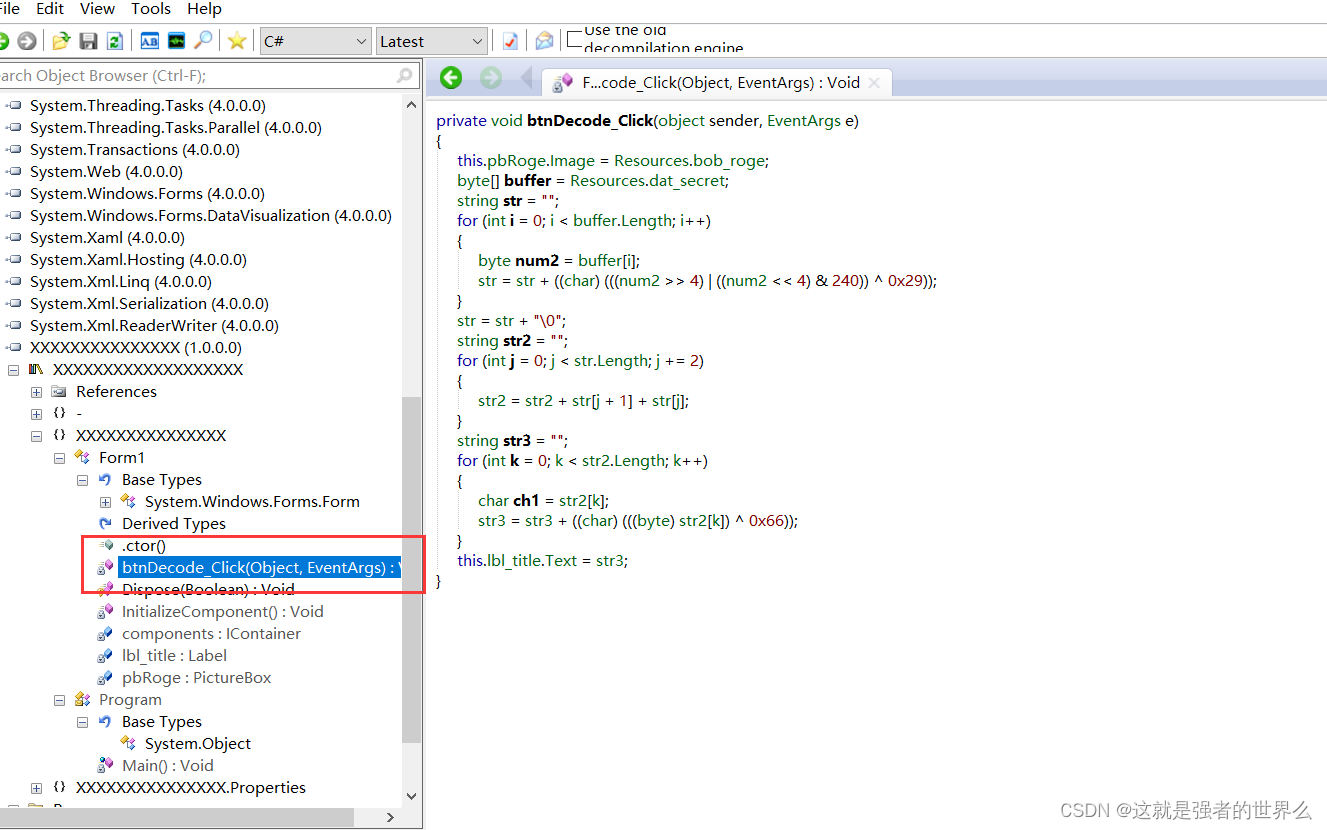Image resolution: width=1327 pixels, height=830 pixels.
Task: Click the bob_roge link in code
Action: tap(729, 161)
